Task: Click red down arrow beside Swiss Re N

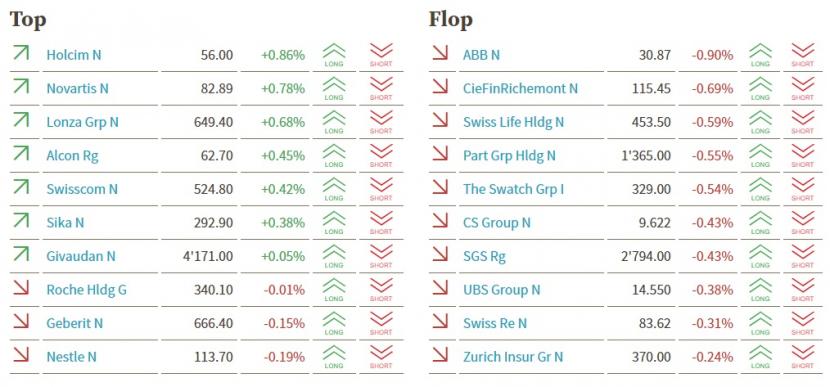Action: pyautogui.click(x=440, y=321)
